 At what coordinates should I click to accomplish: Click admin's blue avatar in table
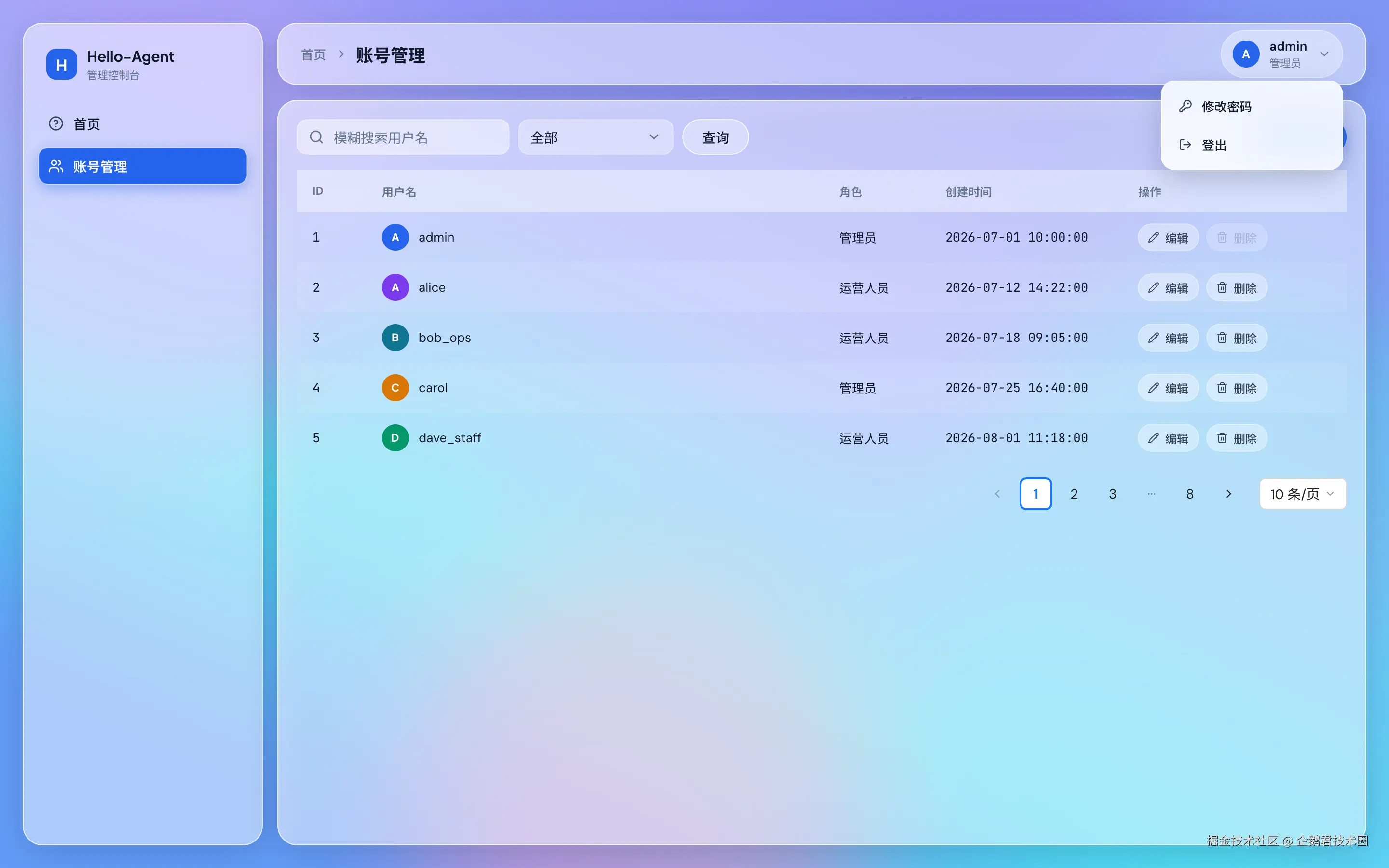(x=395, y=237)
